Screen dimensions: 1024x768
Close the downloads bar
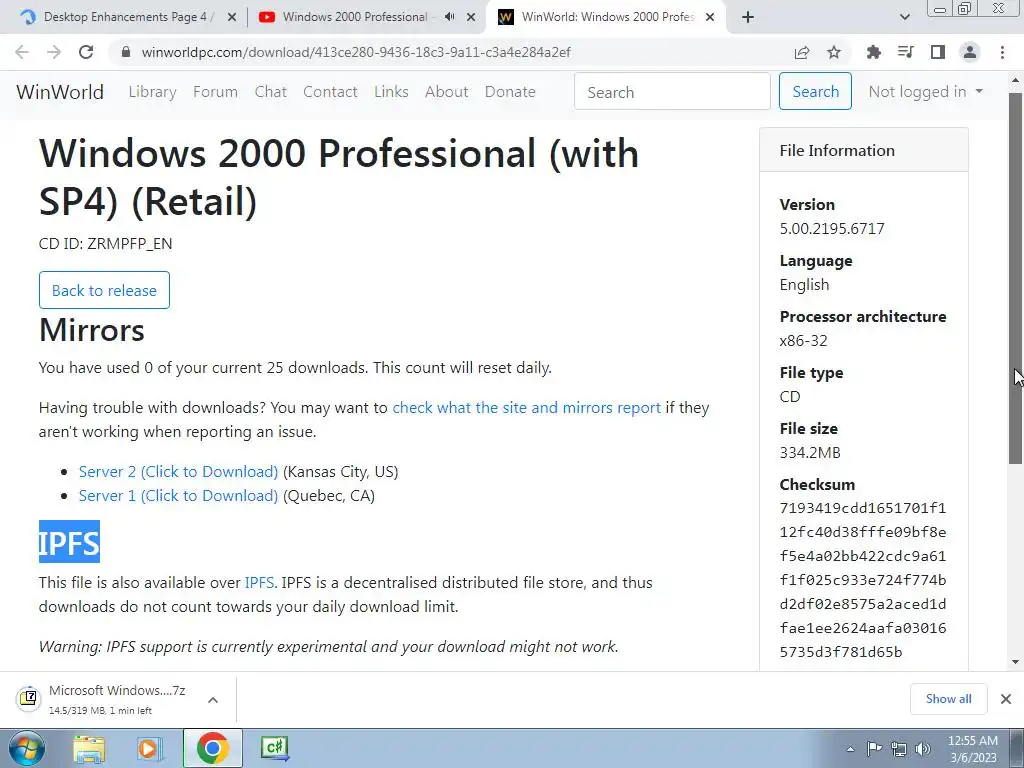click(1006, 699)
